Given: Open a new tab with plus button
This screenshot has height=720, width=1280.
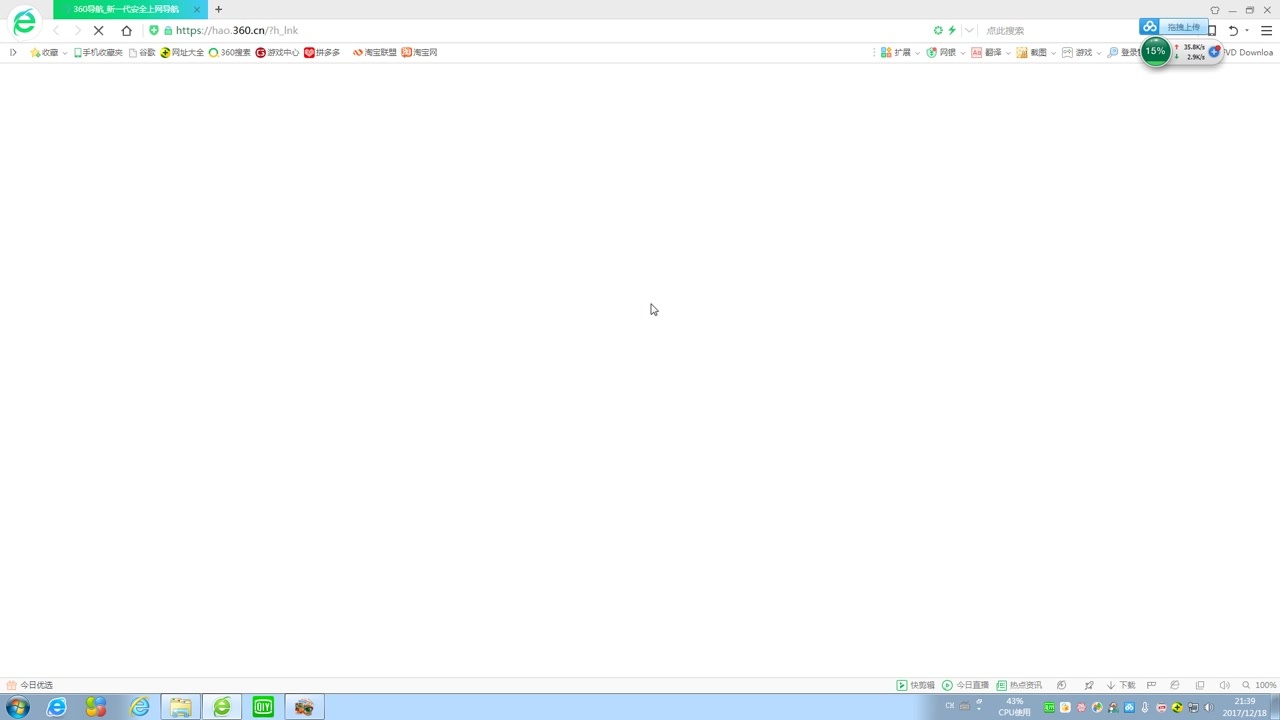Looking at the screenshot, I should click(x=218, y=10).
